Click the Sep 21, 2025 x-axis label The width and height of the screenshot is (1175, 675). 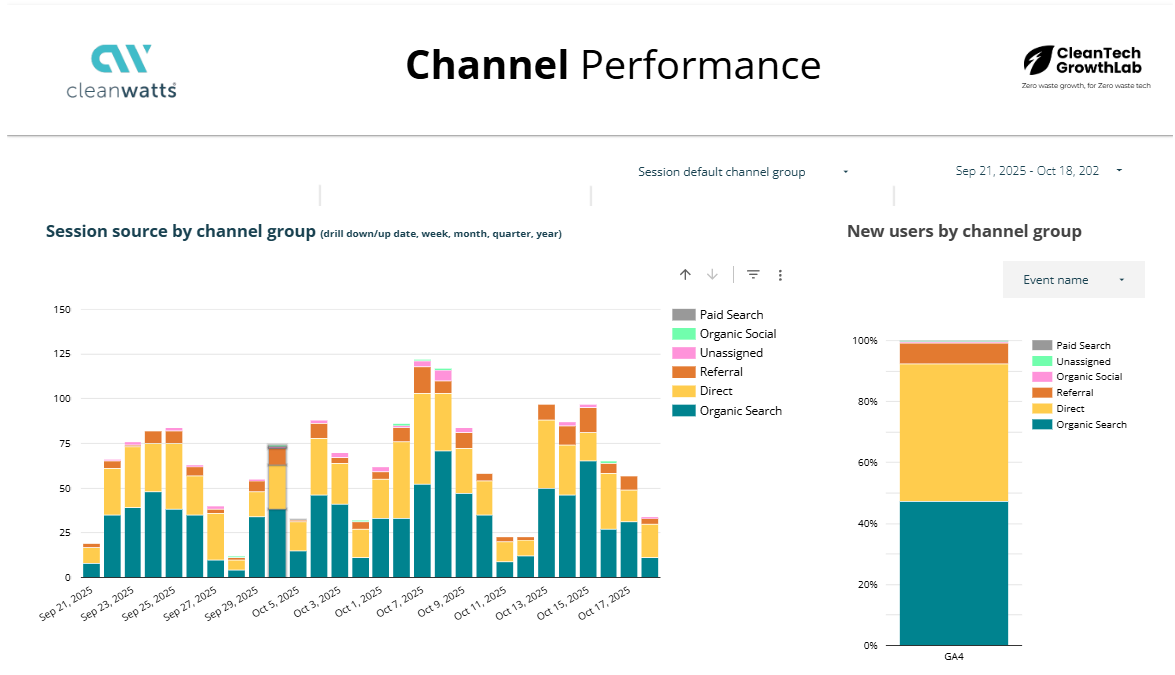click(66, 603)
